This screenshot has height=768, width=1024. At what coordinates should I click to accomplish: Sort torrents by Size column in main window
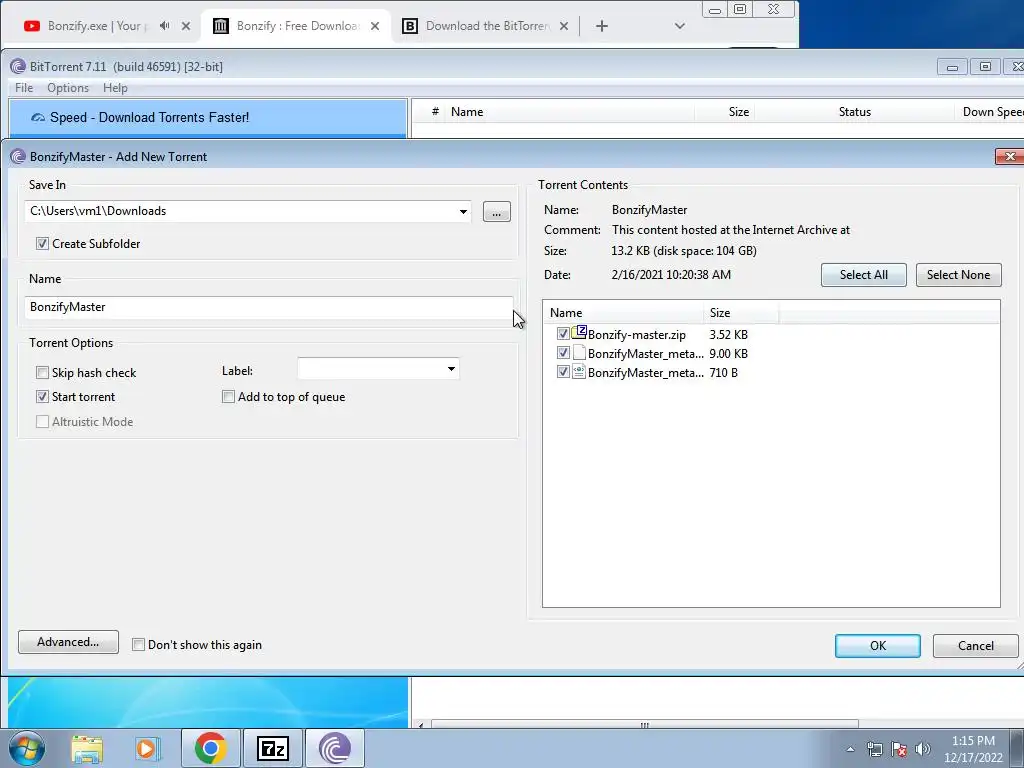pyautogui.click(x=725, y=112)
